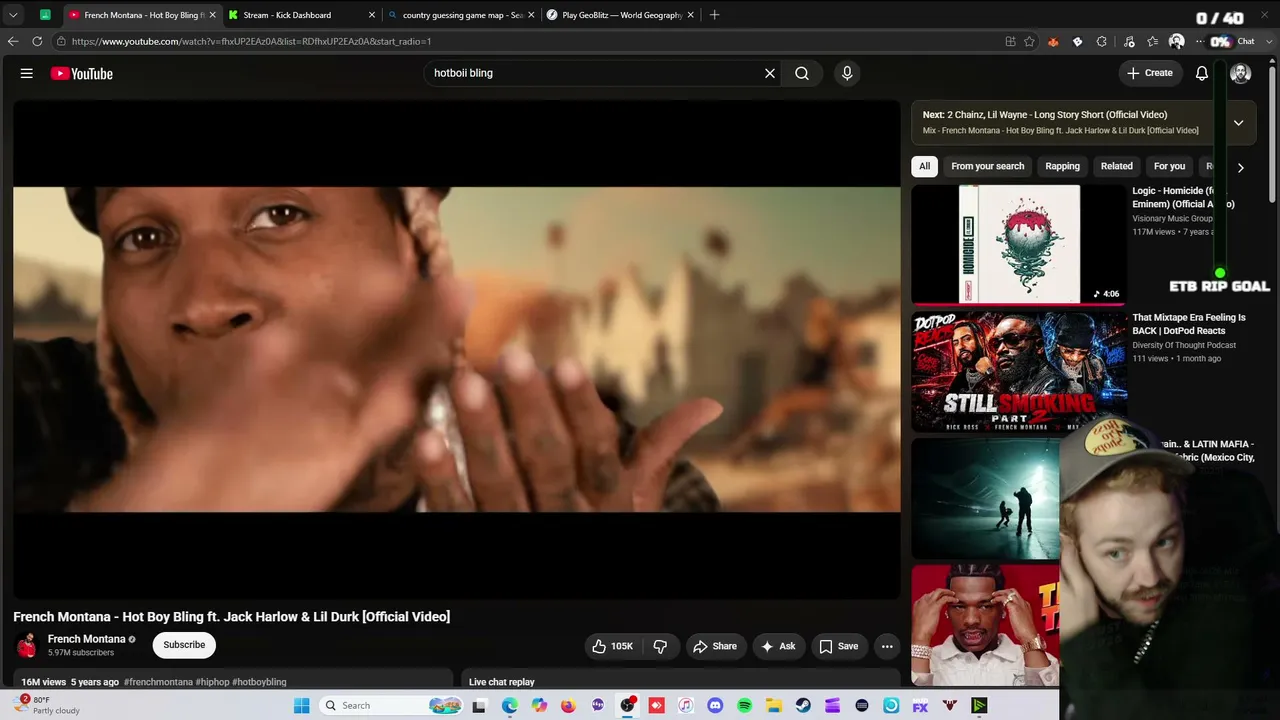Open Firefox from the taskbar

[568, 705]
